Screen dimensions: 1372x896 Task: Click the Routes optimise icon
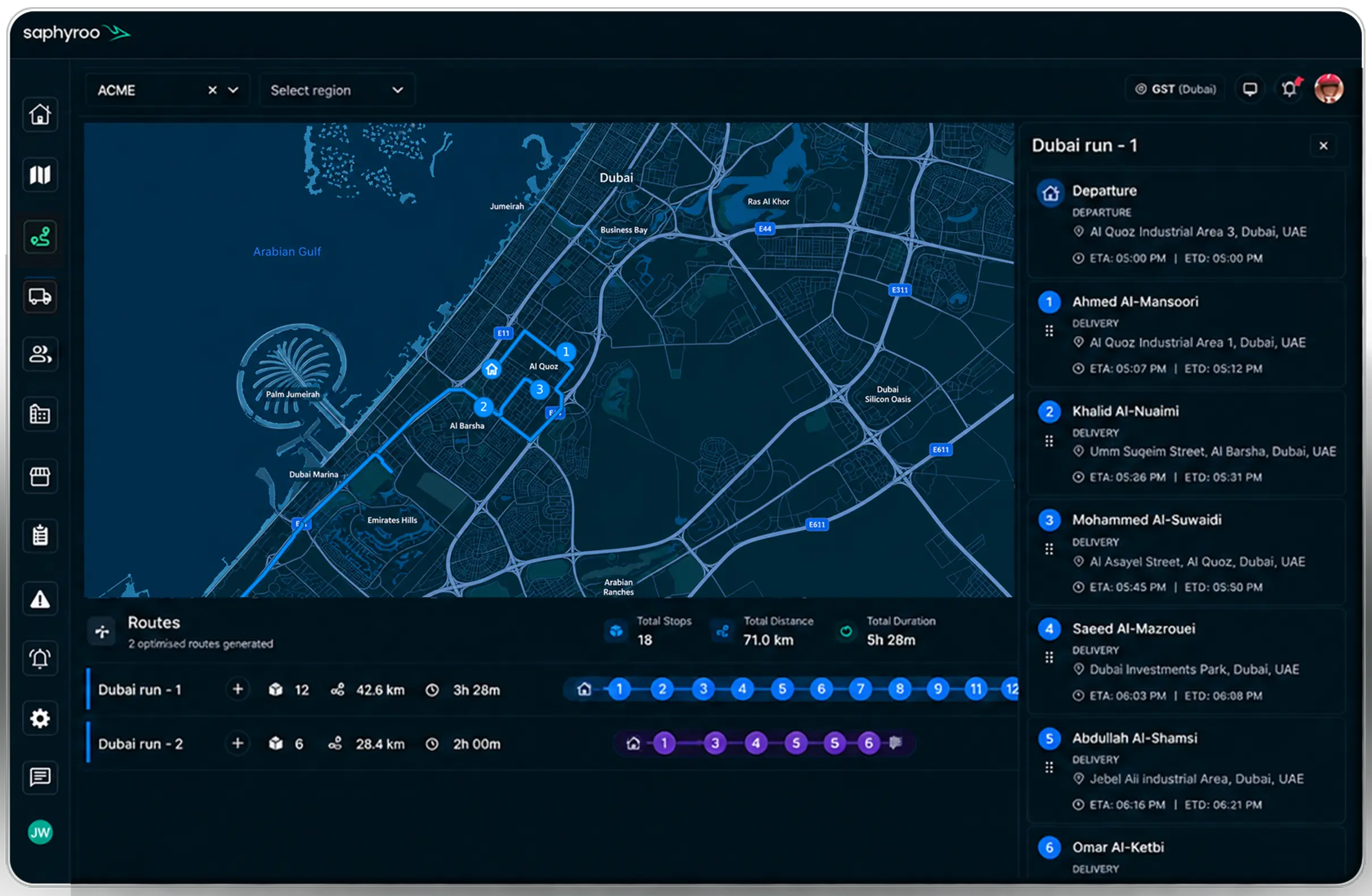pyautogui.click(x=102, y=632)
